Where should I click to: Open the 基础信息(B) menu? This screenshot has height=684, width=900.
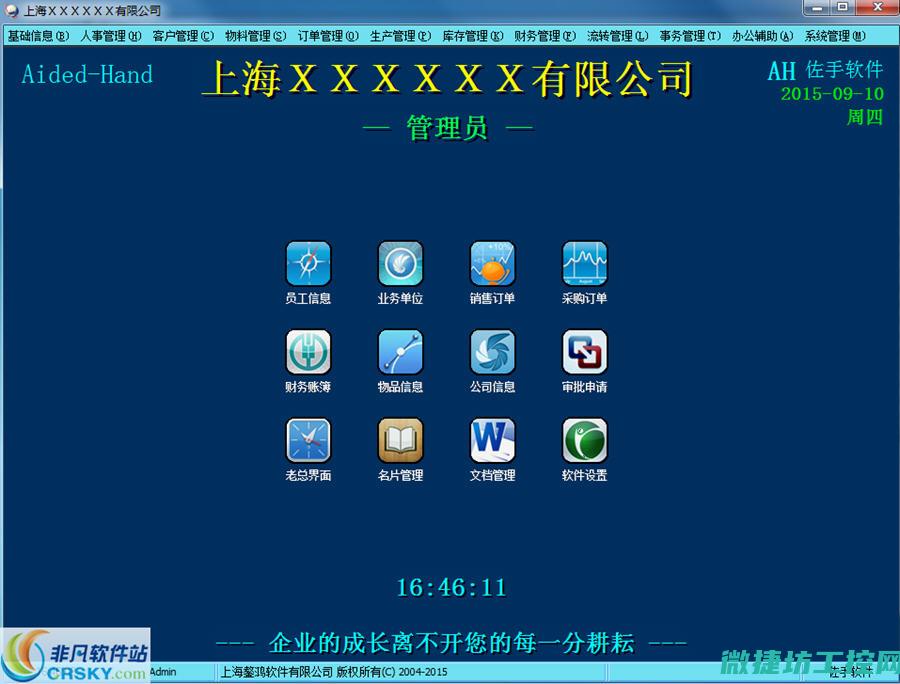click(x=38, y=36)
